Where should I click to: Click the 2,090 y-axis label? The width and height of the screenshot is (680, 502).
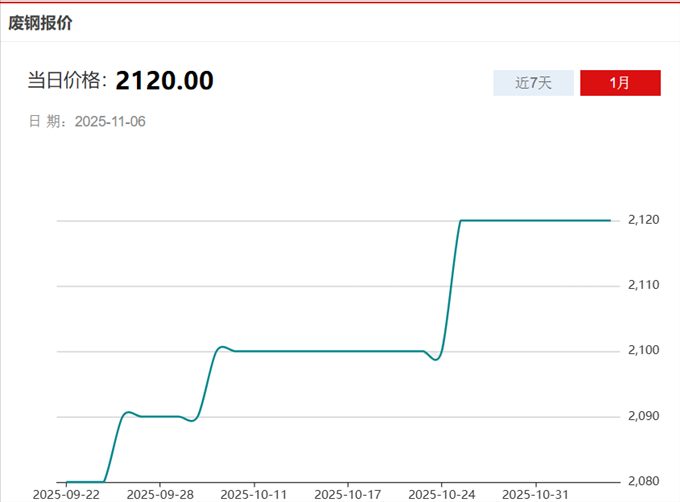(643, 416)
